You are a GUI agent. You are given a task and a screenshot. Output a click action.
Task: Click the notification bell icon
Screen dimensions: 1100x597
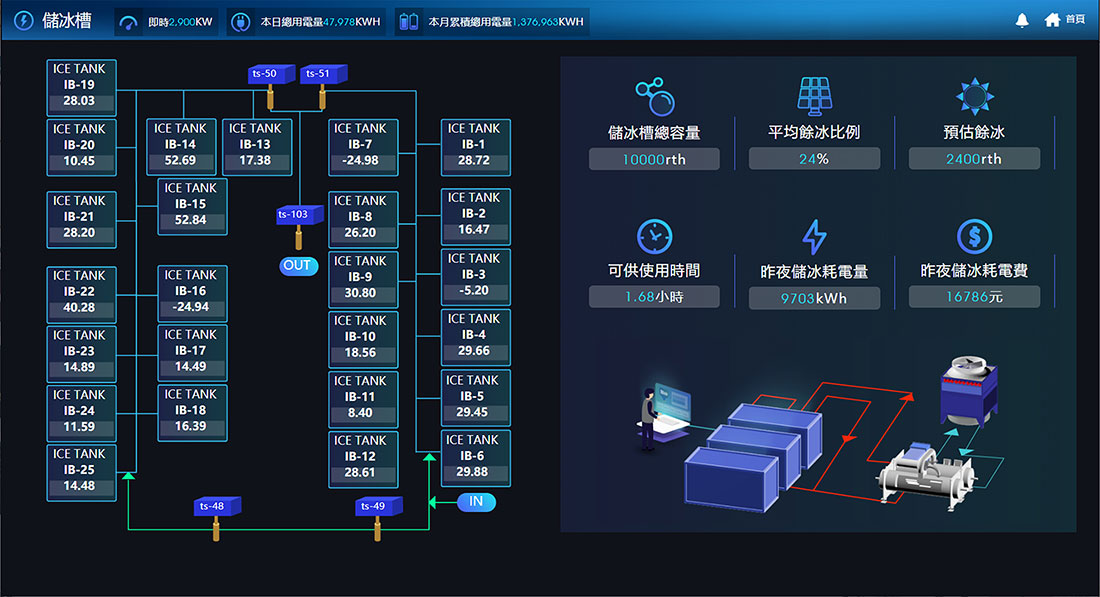point(1022,20)
